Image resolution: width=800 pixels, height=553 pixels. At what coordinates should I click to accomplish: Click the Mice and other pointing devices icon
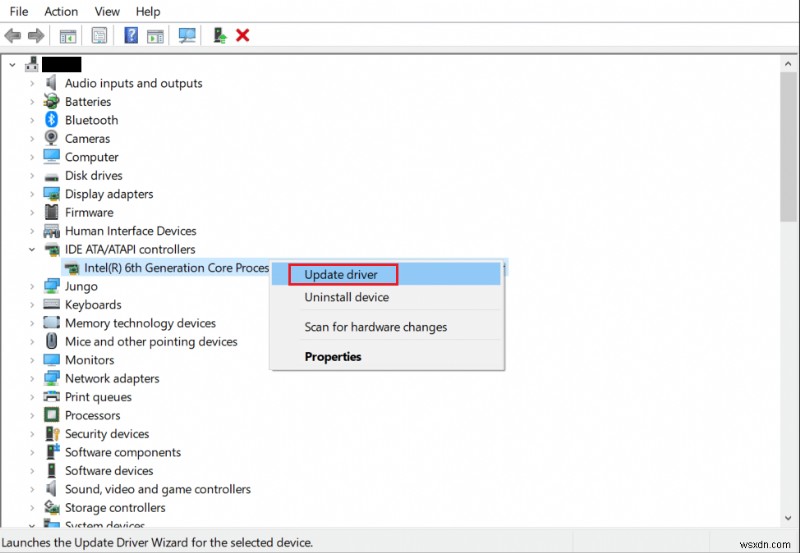51,341
